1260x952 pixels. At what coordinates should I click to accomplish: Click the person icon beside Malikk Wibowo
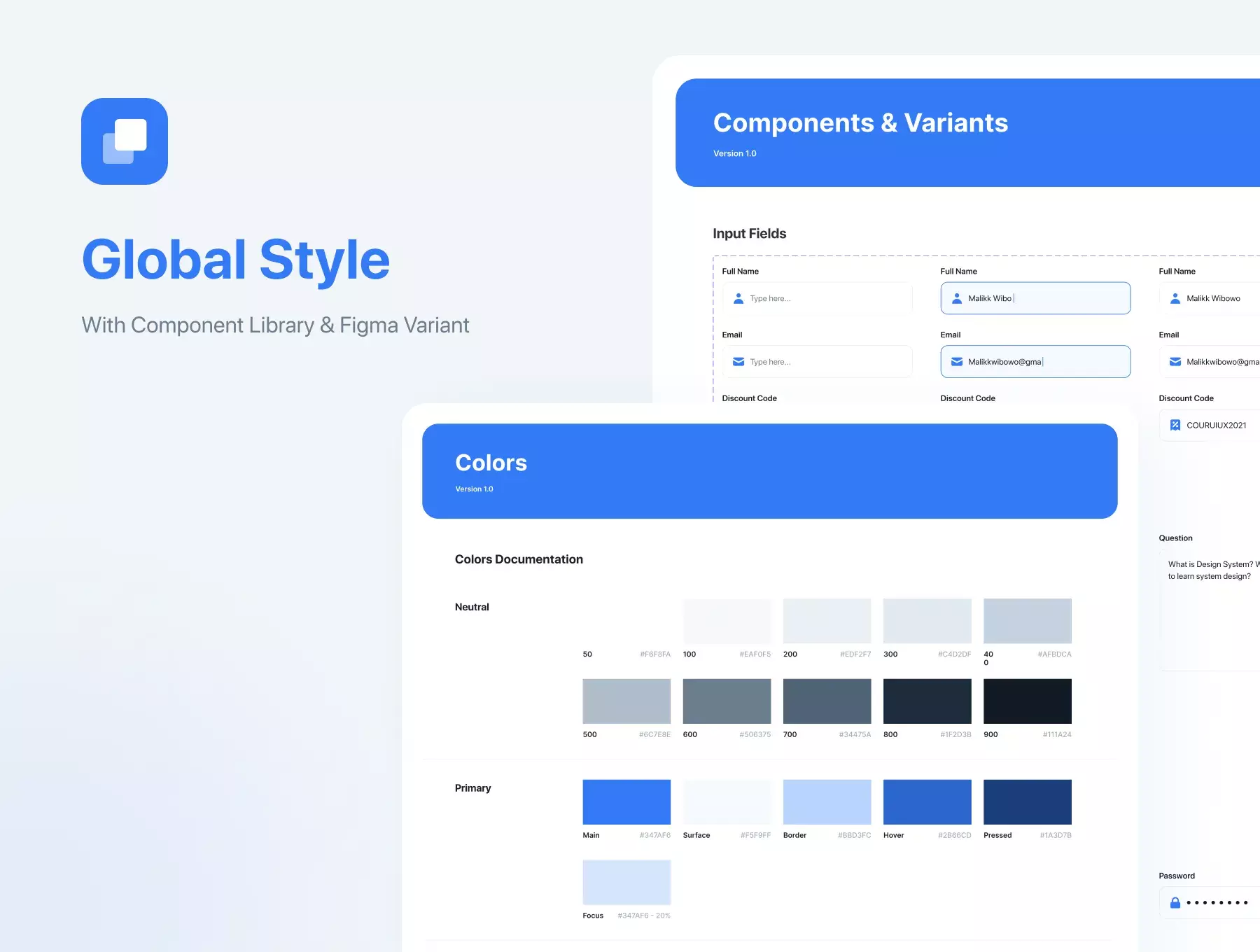(1175, 298)
